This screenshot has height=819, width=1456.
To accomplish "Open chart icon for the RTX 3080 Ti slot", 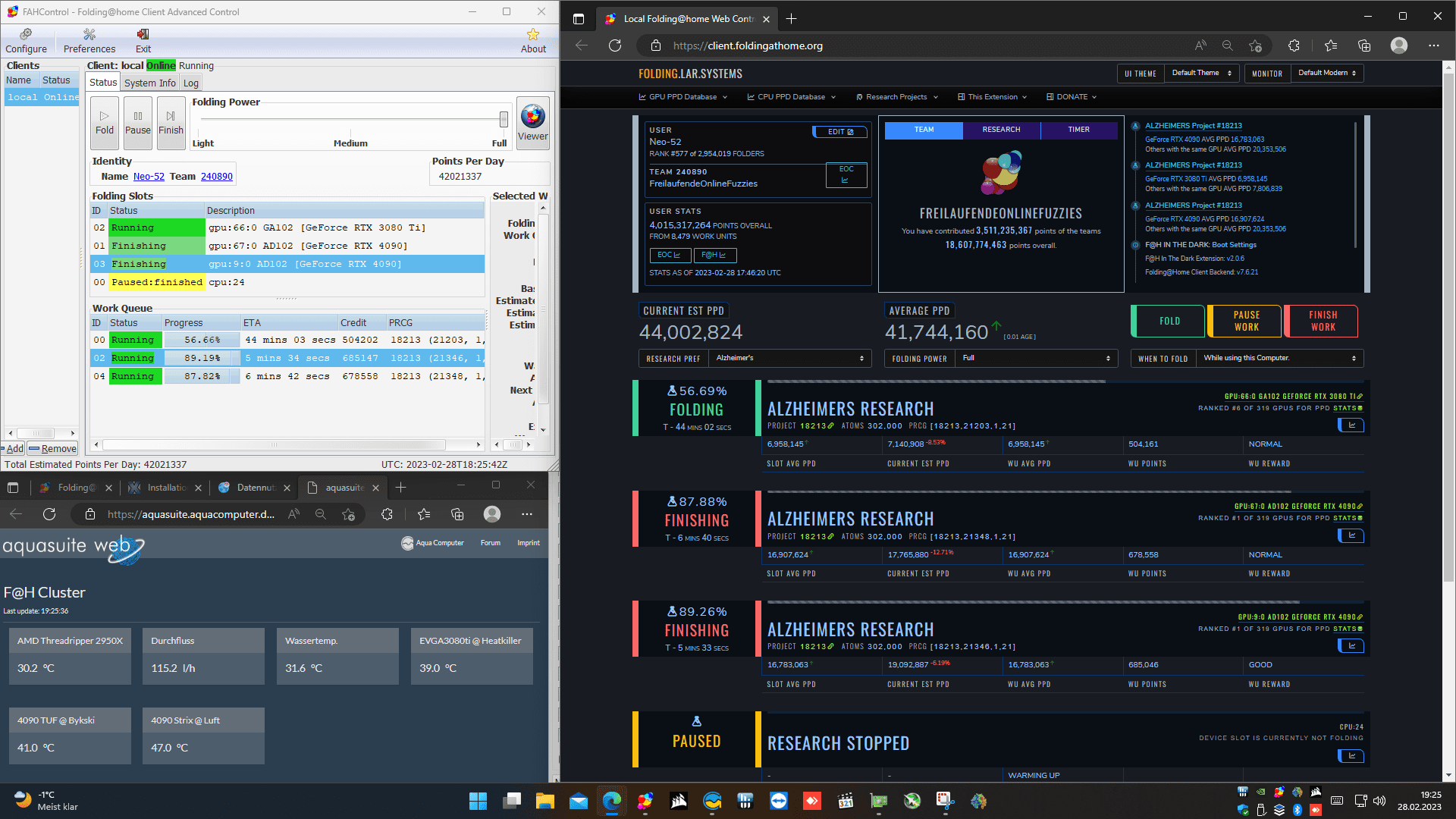I will coord(1351,425).
